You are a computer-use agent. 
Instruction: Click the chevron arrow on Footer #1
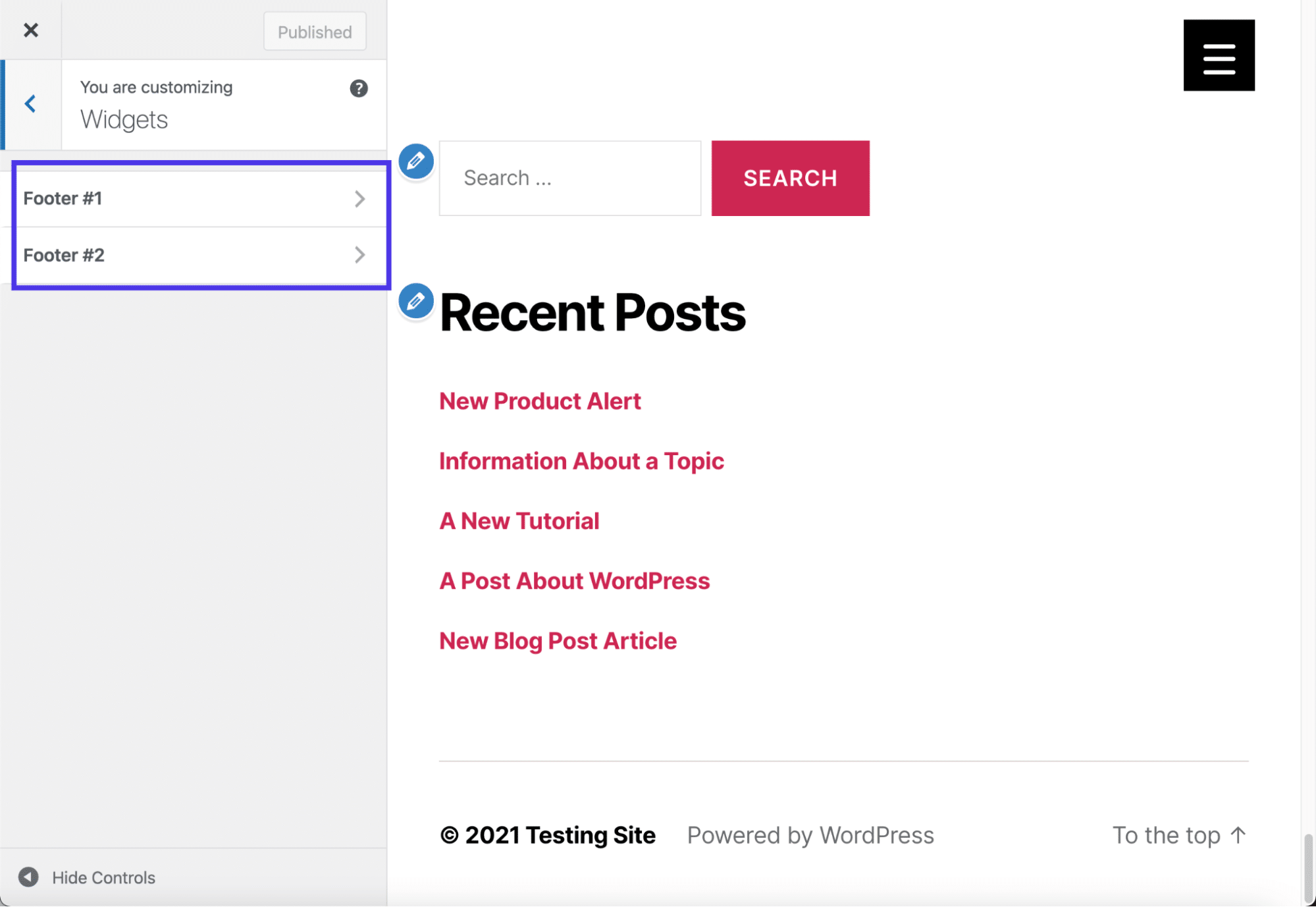(362, 197)
